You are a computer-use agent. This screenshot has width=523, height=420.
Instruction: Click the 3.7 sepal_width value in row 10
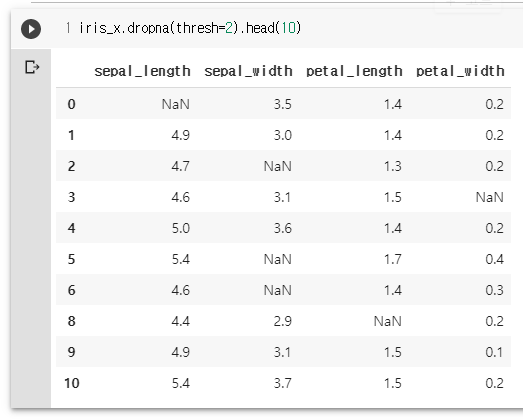tap(283, 383)
